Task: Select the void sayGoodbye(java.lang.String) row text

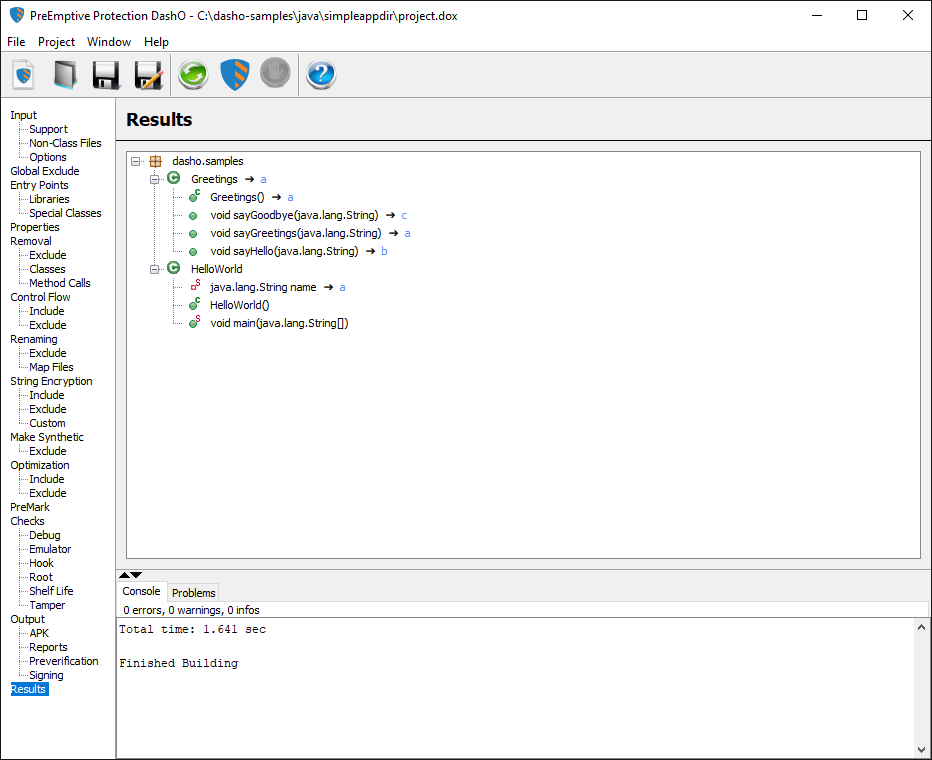Action: (294, 215)
